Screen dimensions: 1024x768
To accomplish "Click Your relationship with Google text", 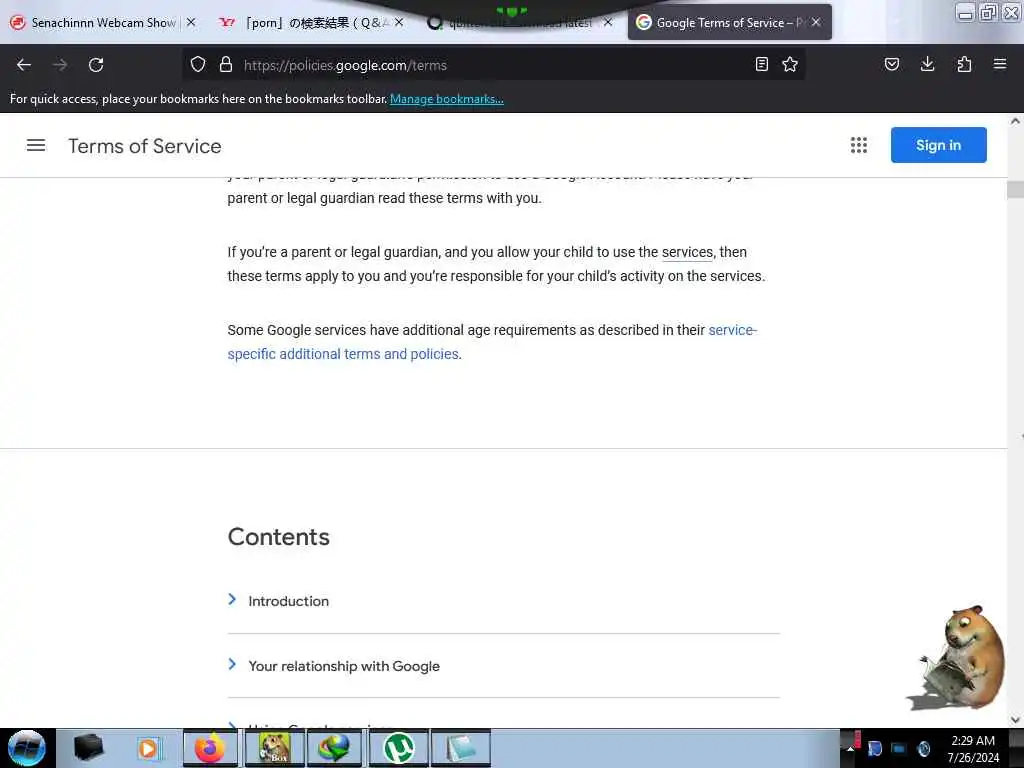I will [x=344, y=666].
